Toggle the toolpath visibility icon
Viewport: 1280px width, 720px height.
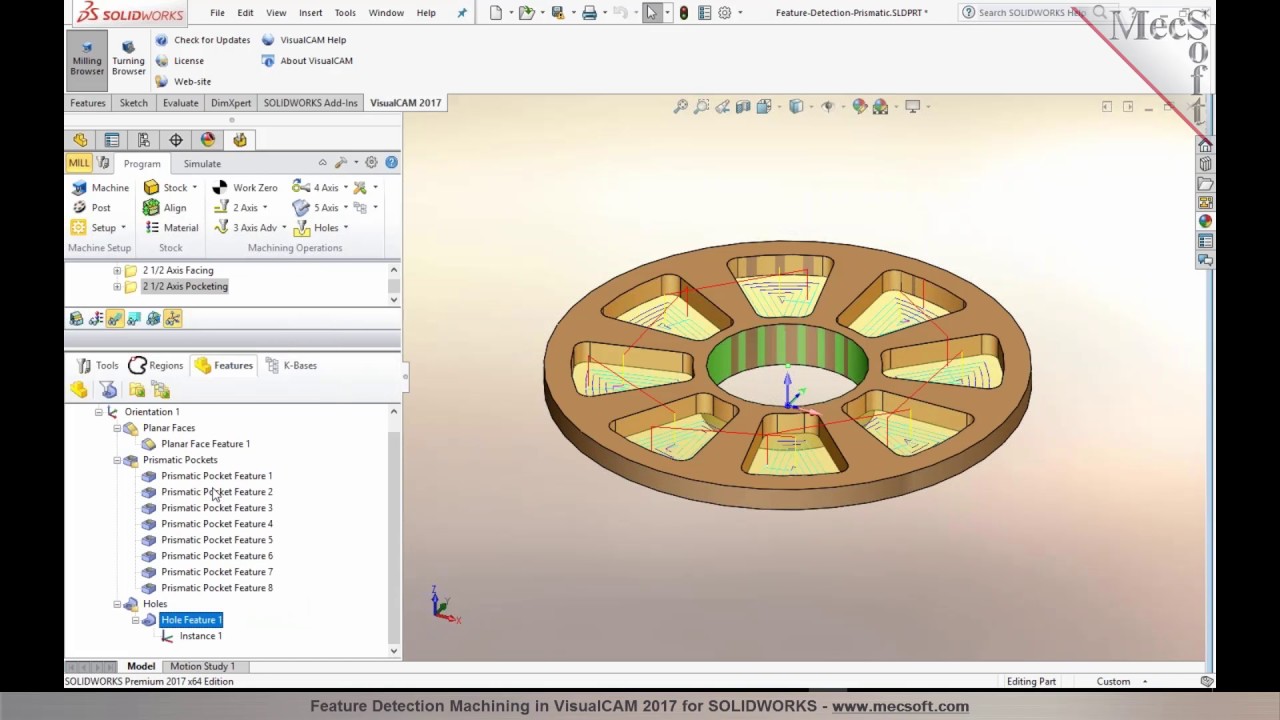115,319
